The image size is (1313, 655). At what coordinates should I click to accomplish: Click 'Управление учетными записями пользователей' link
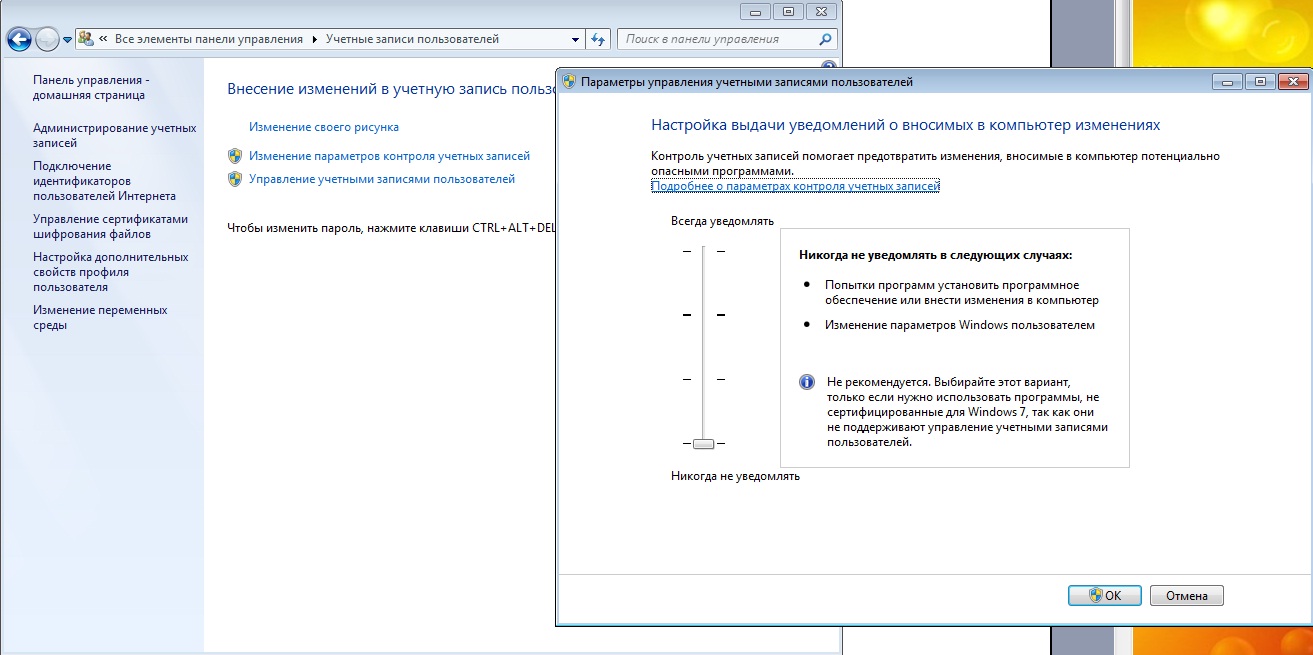click(382, 179)
